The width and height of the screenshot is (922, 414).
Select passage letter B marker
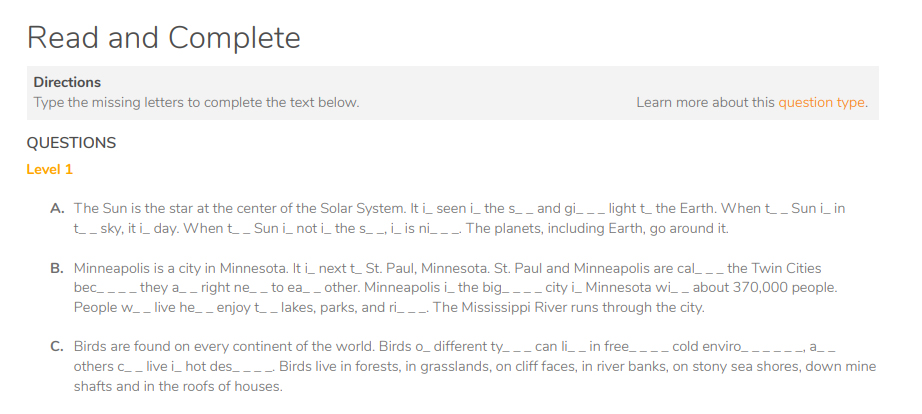[57, 268]
